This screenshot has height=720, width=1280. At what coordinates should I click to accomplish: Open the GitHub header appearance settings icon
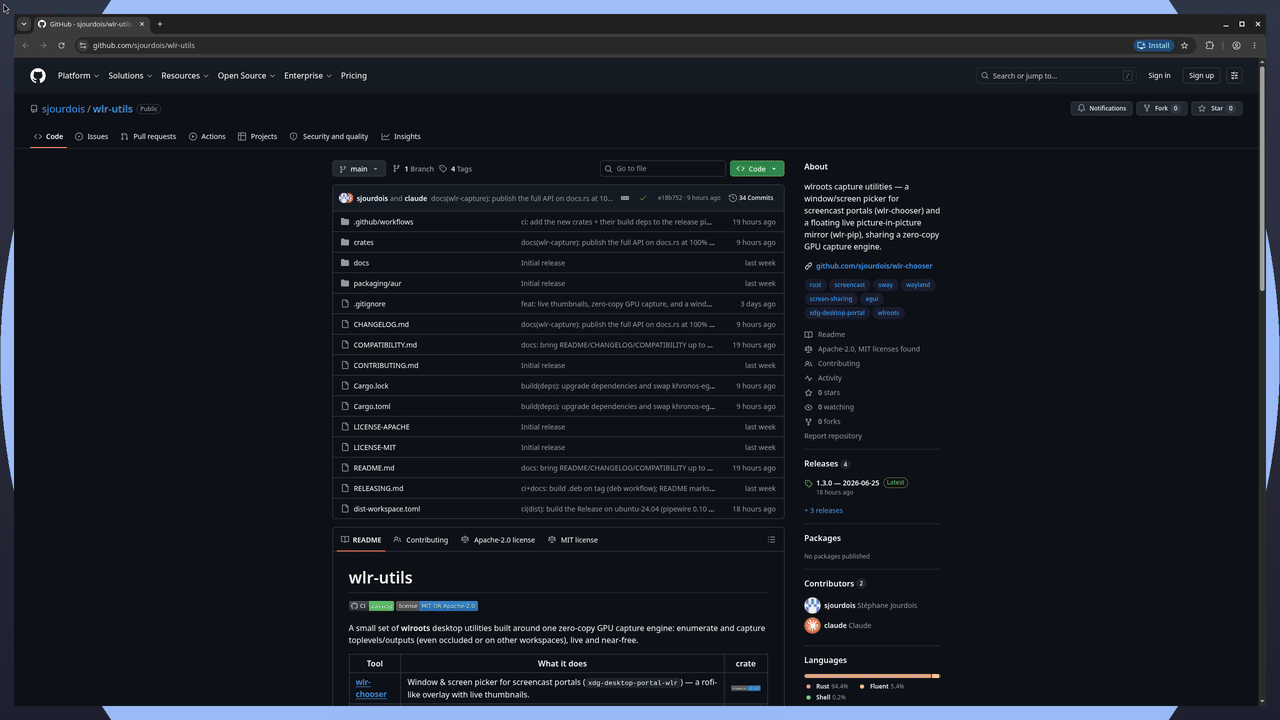(1235, 76)
